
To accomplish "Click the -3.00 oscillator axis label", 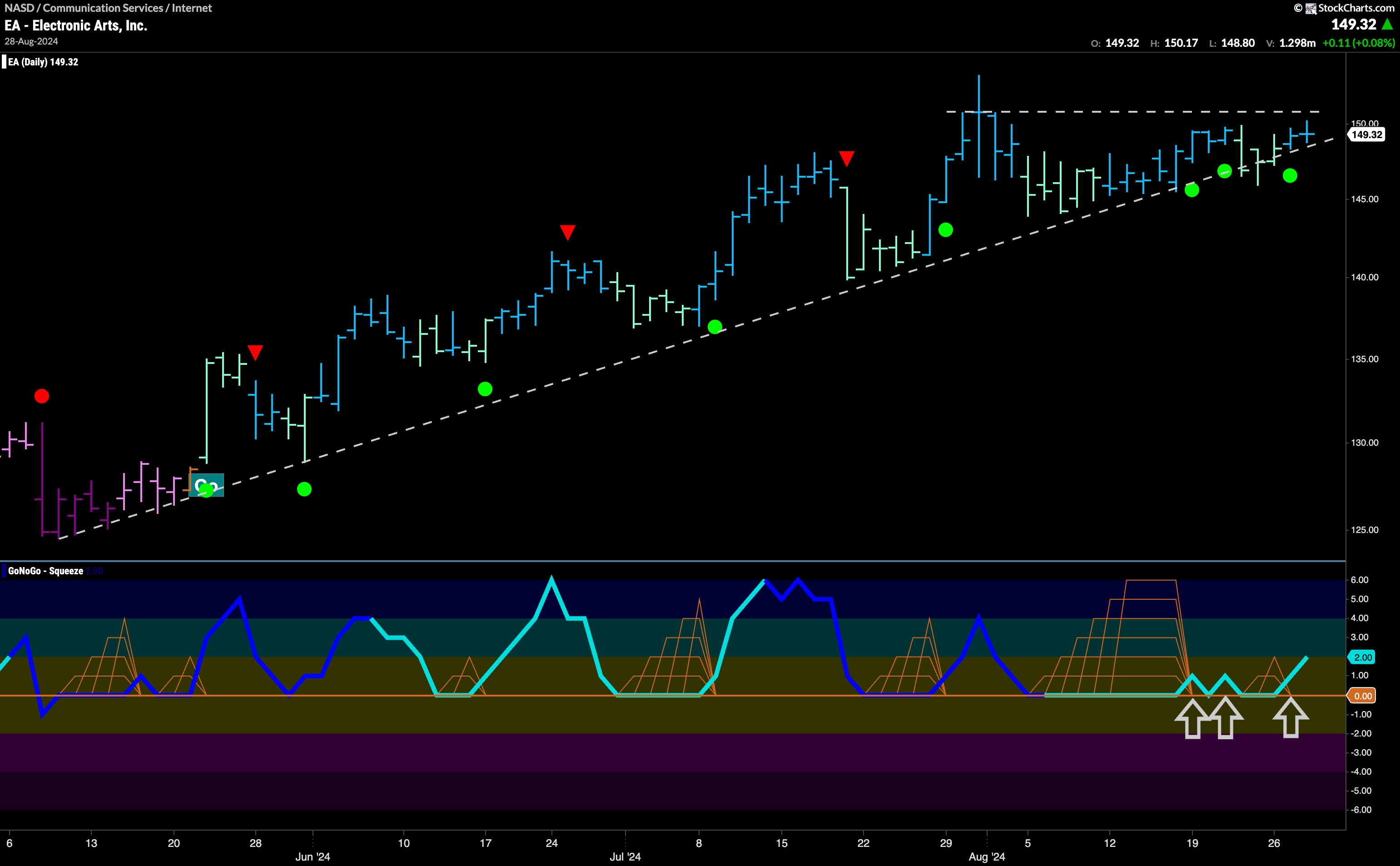I will coord(1361,752).
